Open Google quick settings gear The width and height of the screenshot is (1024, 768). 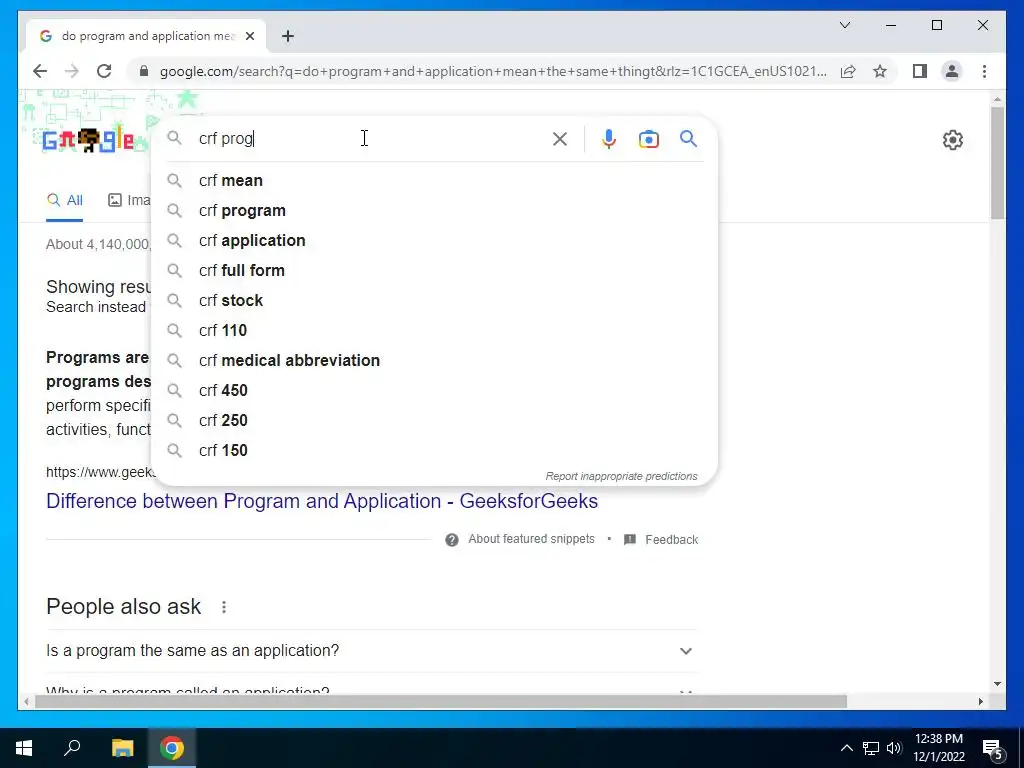click(x=953, y=140)
